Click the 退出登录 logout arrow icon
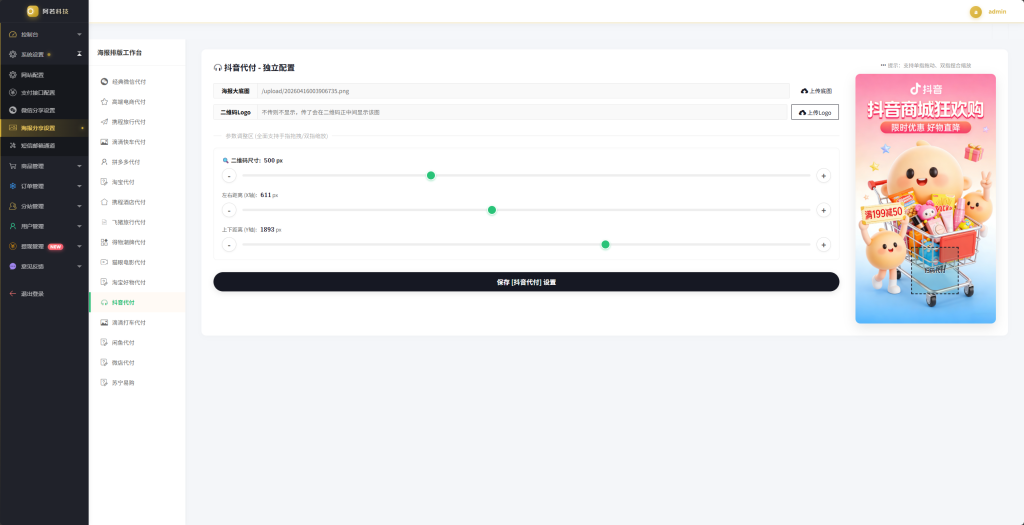Viewport: 1024px width, 525px height. coord(13,294)
